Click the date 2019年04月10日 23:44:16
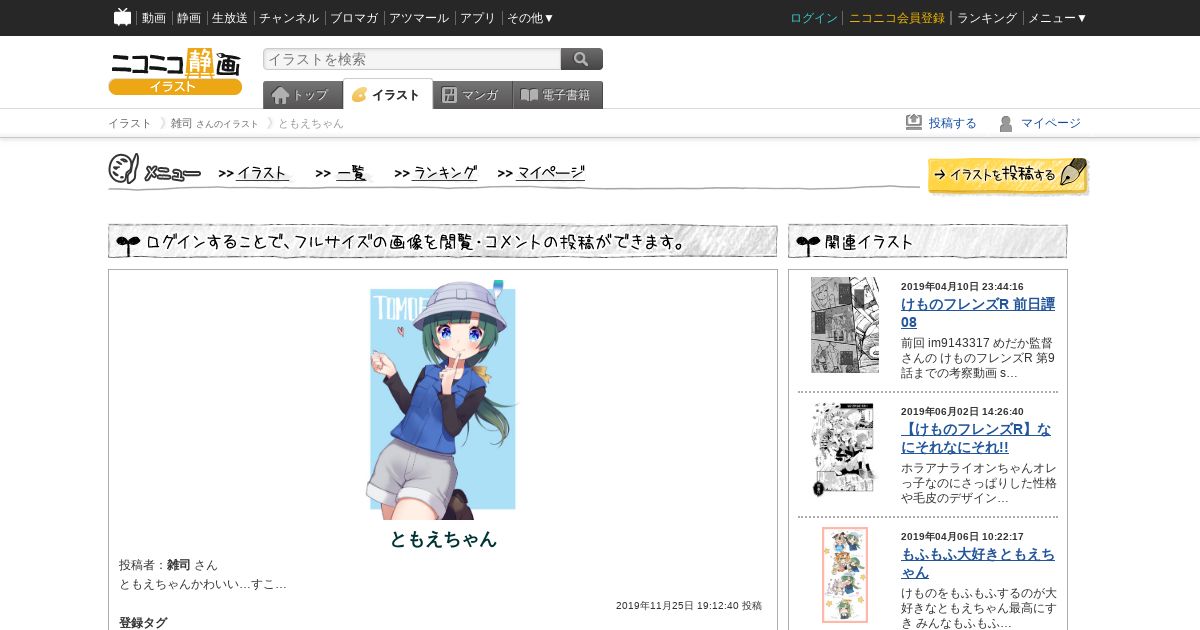The height and width of the screenshot is (630, 1200). (962, 287)
